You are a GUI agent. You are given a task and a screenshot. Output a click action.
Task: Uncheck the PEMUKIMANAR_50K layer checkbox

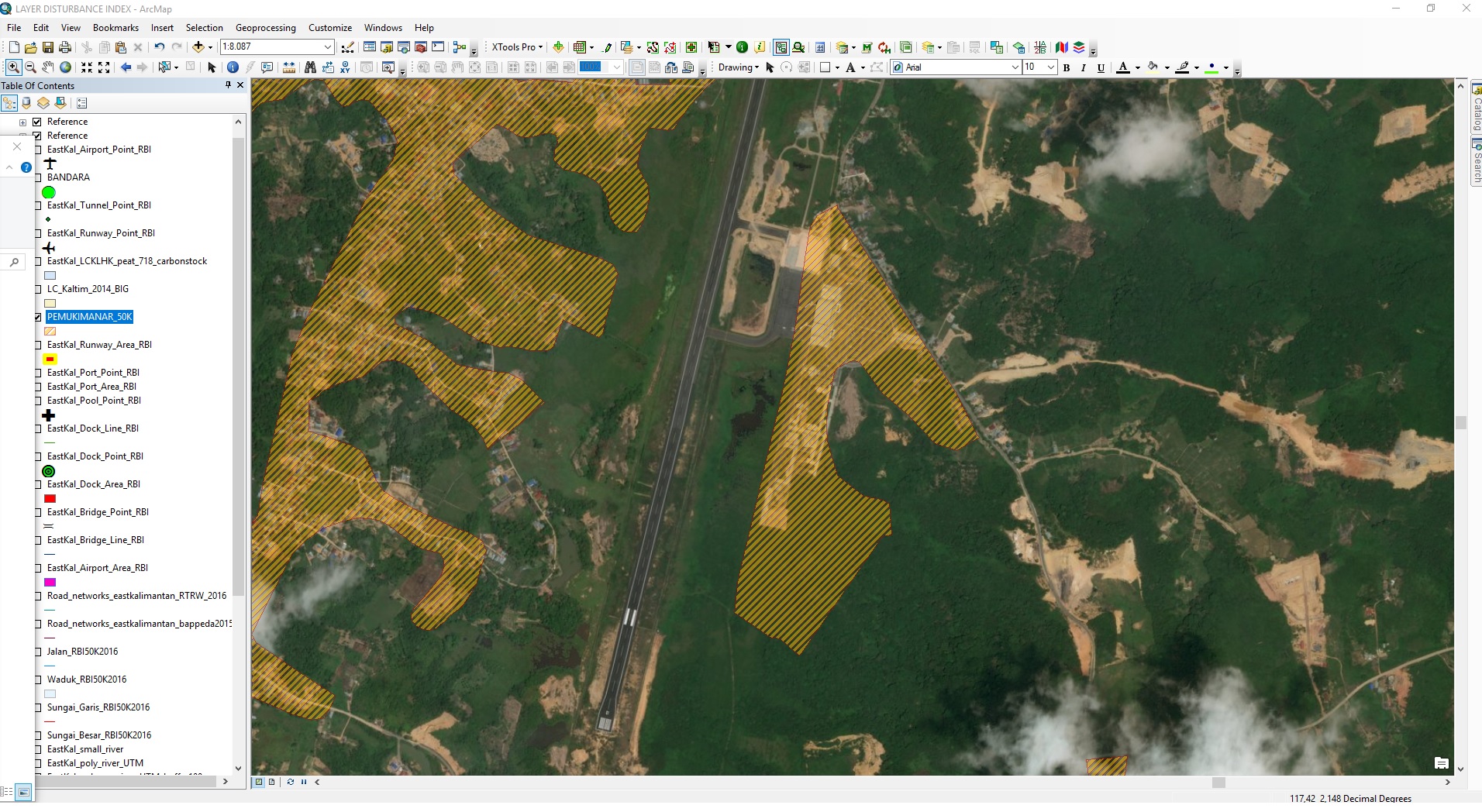tap(37, 317)
